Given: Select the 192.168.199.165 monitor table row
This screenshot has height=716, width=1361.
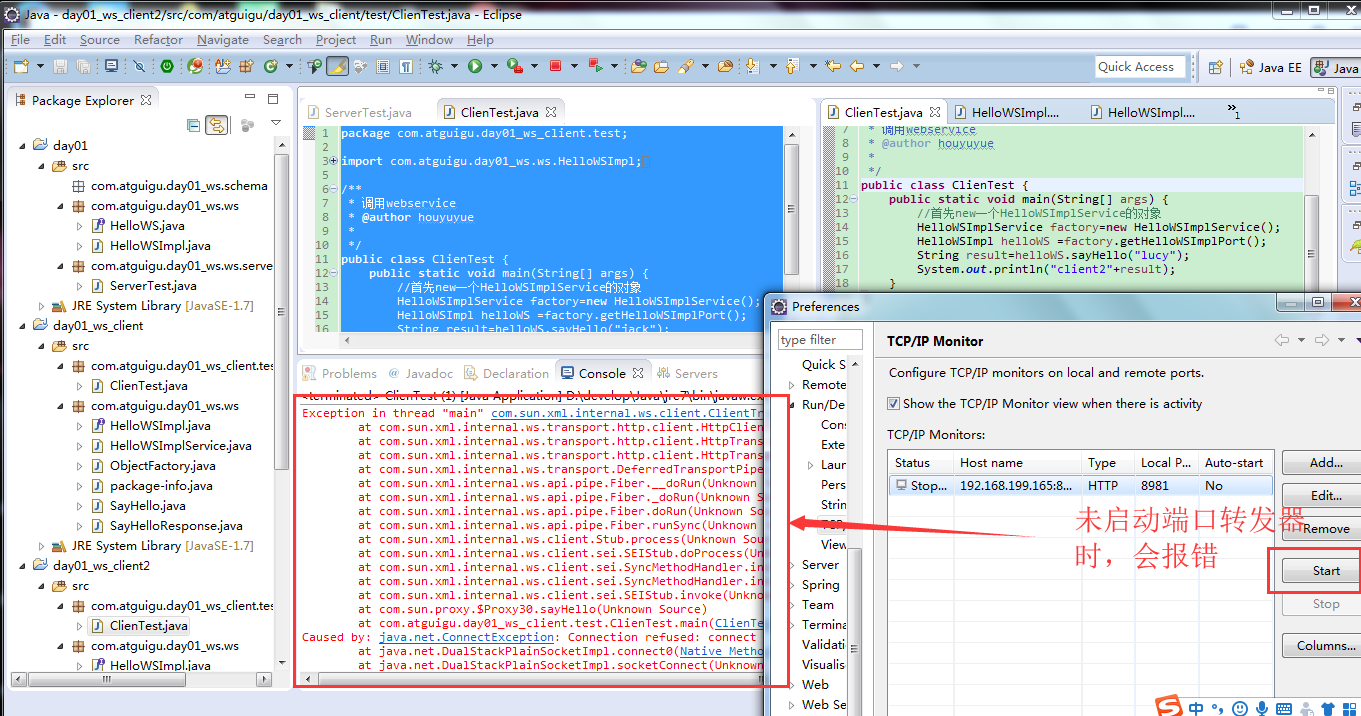Looking at the screenshot, I should coord(1080,486).
